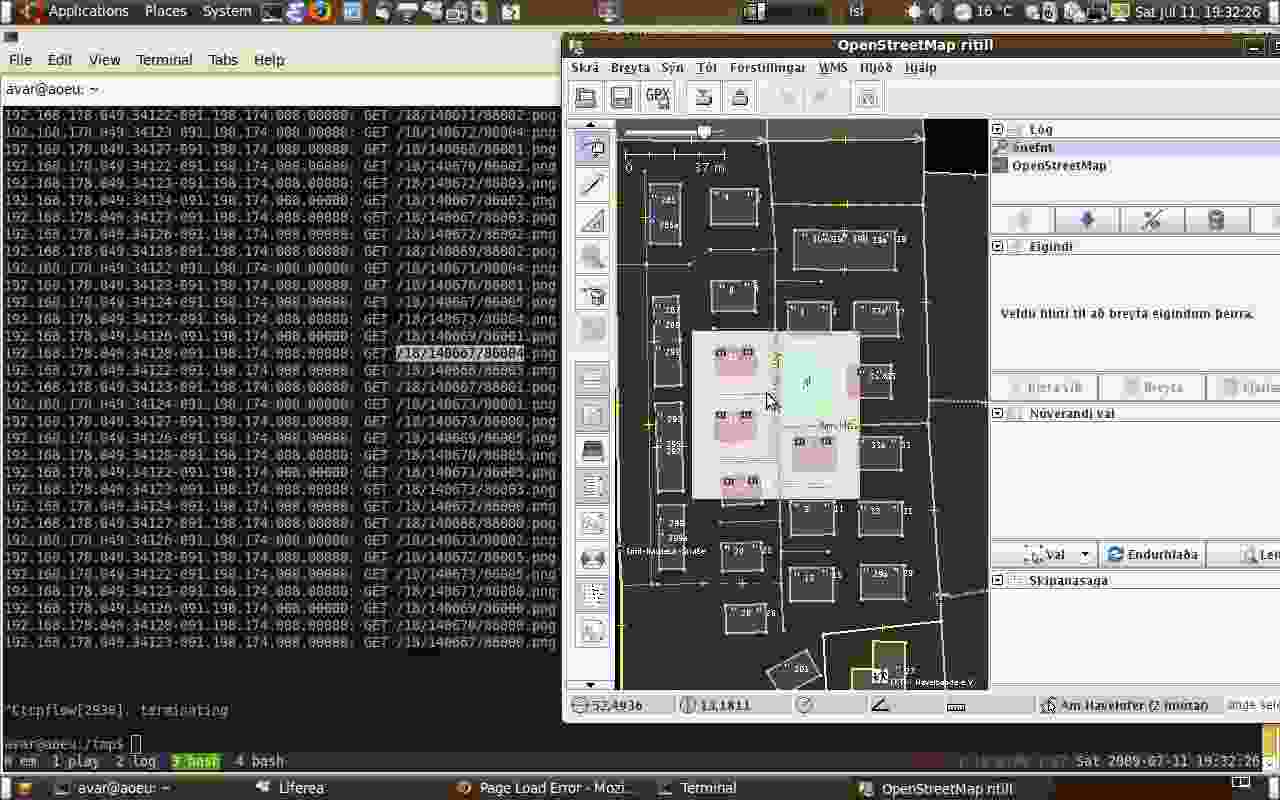Click the Bæta við add button

click(1044, 387)
